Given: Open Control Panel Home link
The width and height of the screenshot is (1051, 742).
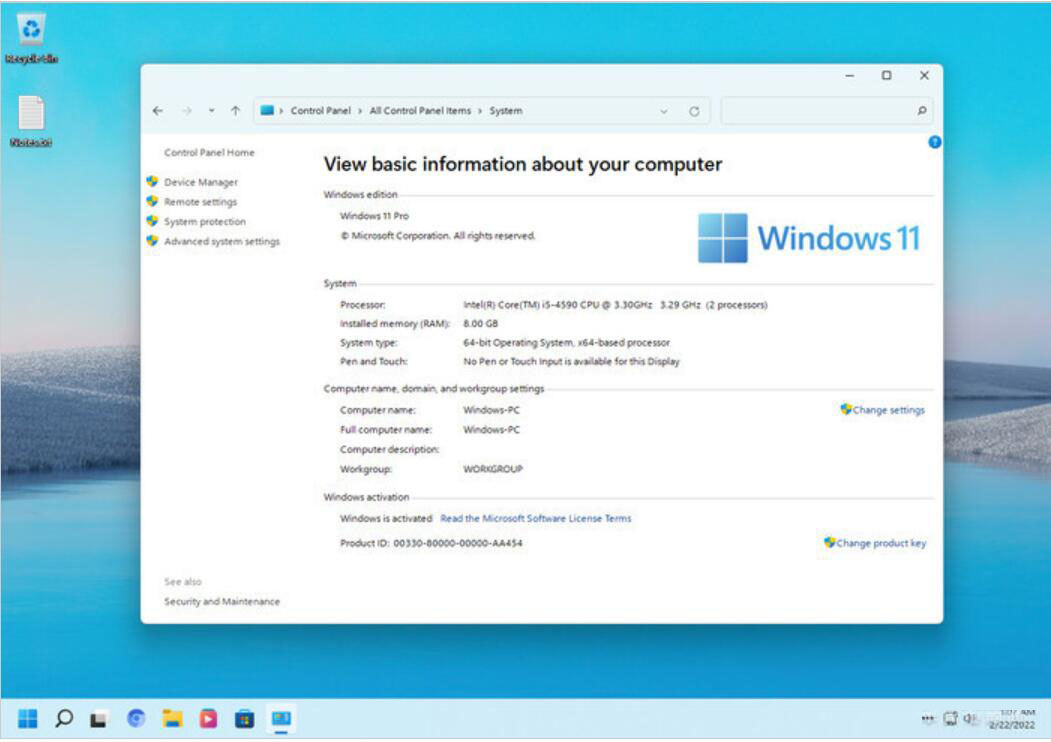Looking at the screenshot, I should (209, 153).
